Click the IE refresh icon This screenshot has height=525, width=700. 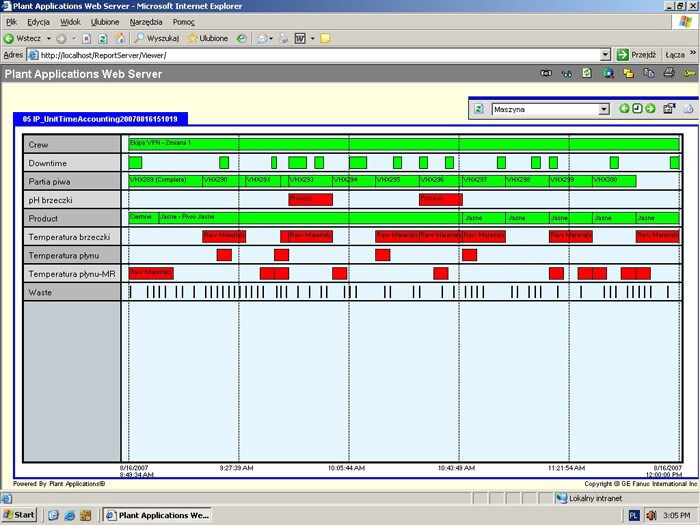(103, 39)
